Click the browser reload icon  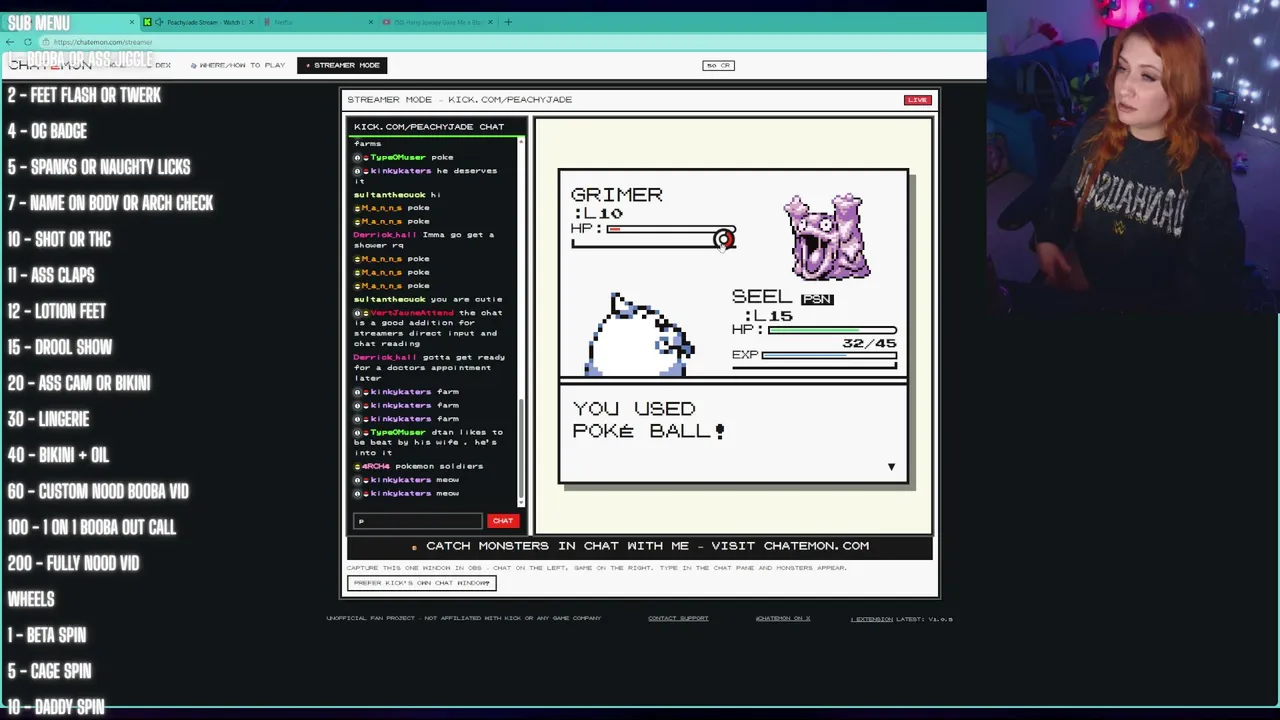(x=28, y=42)
